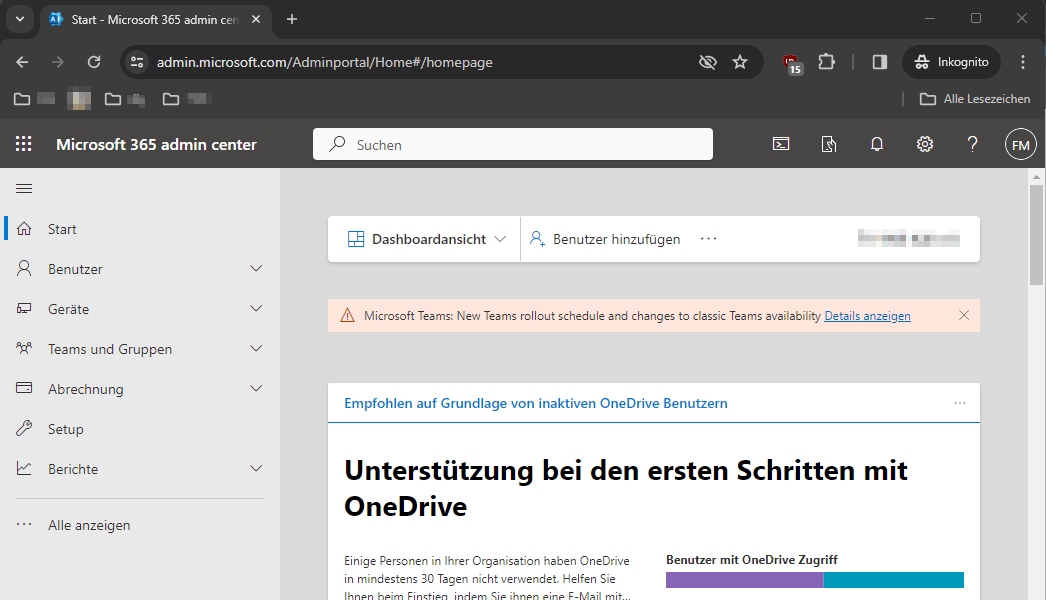
Task: Click Benutzer hinzufügen
Action: tap(604, 239)
